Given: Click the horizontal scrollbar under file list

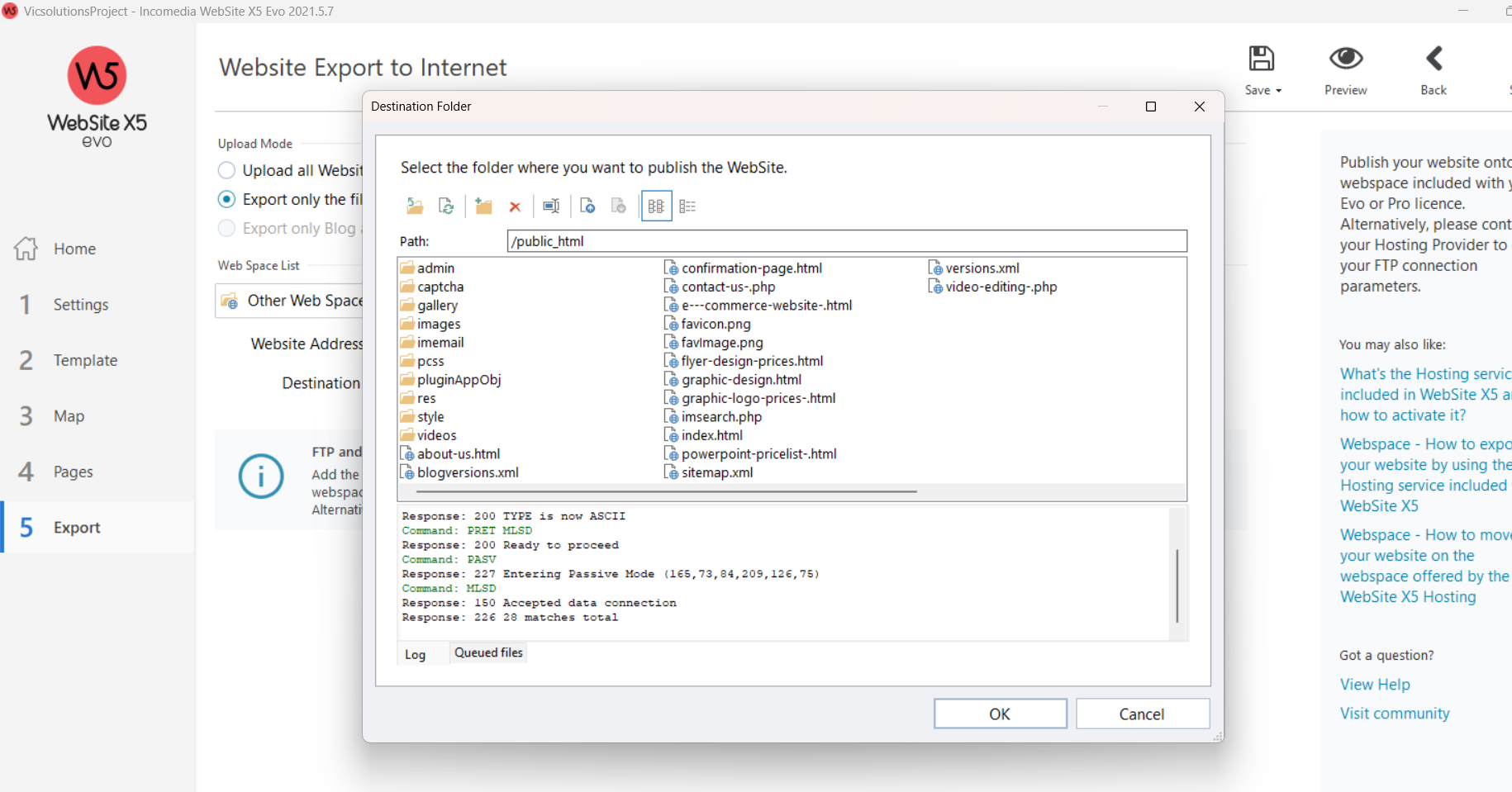Looking at the screenshot, I should coord(666,492).
